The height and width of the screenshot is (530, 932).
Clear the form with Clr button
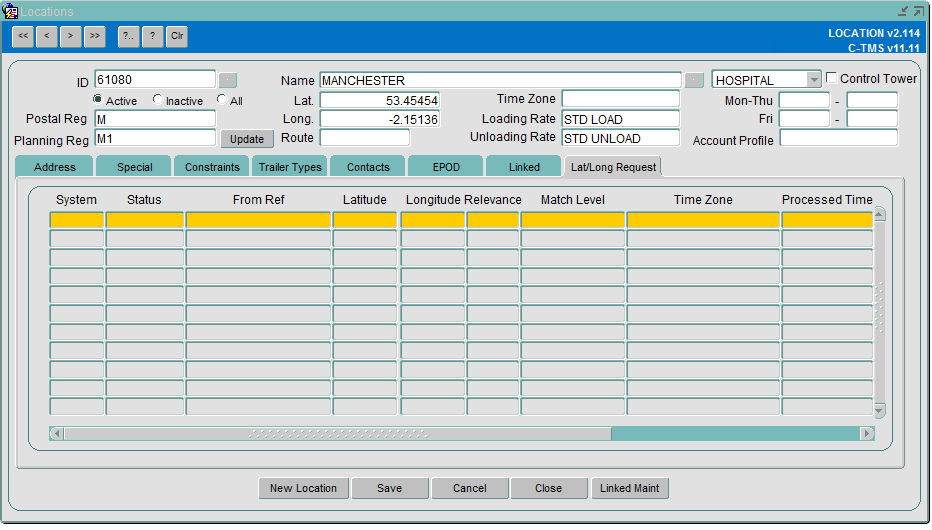tap(177, 36)
